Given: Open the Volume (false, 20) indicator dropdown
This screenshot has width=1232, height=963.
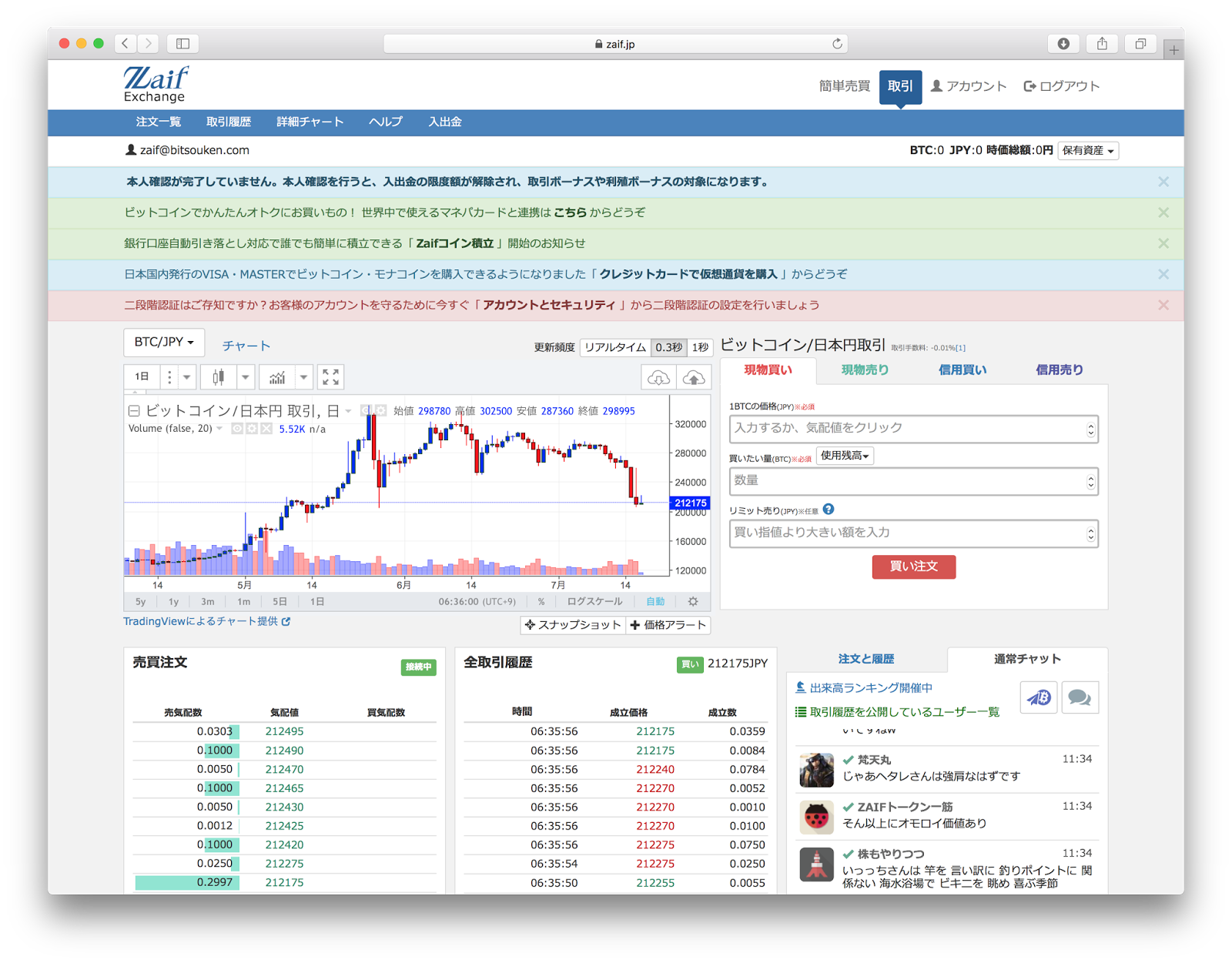Looking at the screenshot, I should 219,429.
